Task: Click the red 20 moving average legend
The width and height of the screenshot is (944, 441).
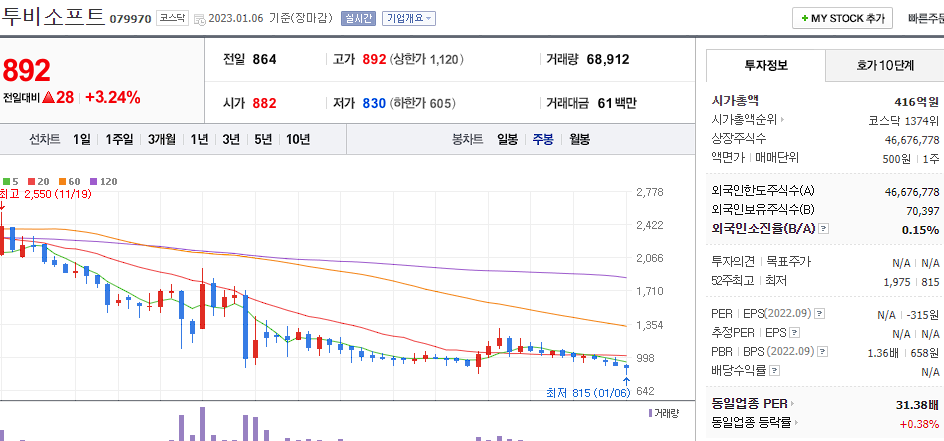Action: pyautogui.click(x=37, y=181)
